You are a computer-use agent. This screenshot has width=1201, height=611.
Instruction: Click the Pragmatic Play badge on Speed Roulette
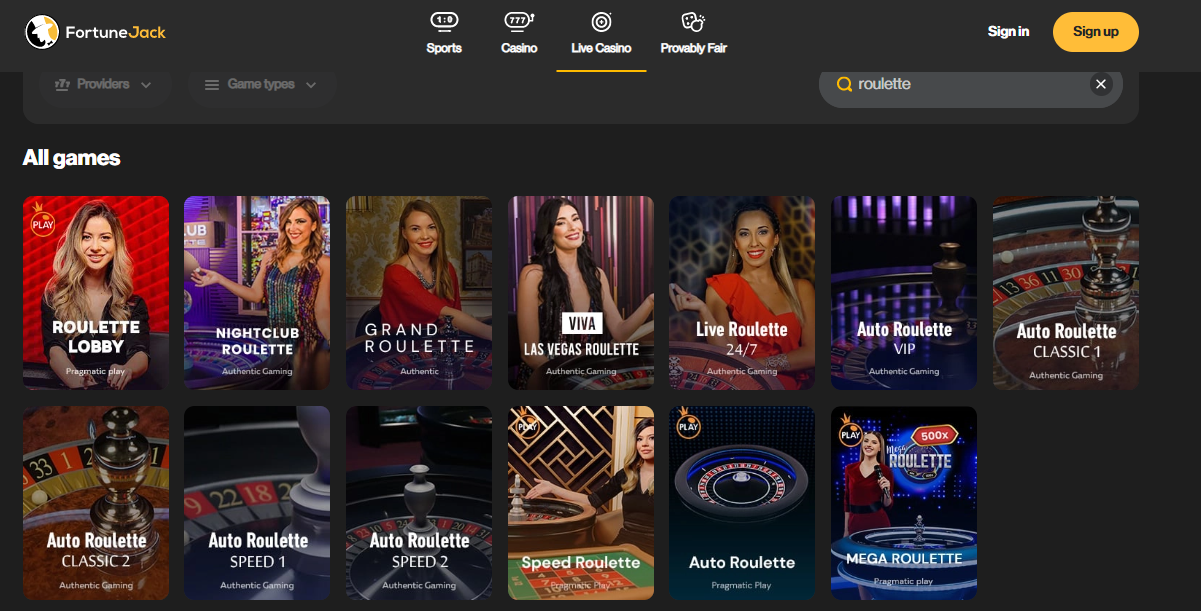(527, 423)
